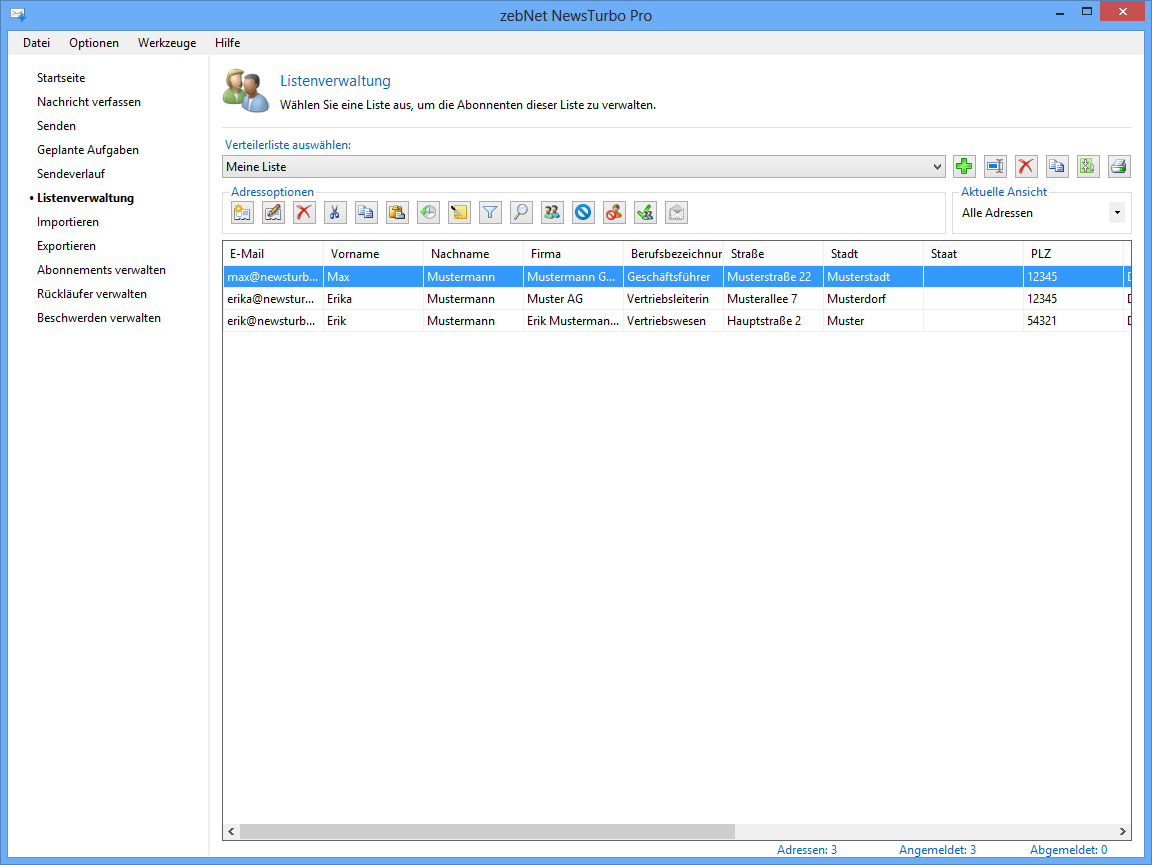Sort by the Staat column header
This screenshot has width=1152, height=865.
click(x=973, y=254)
